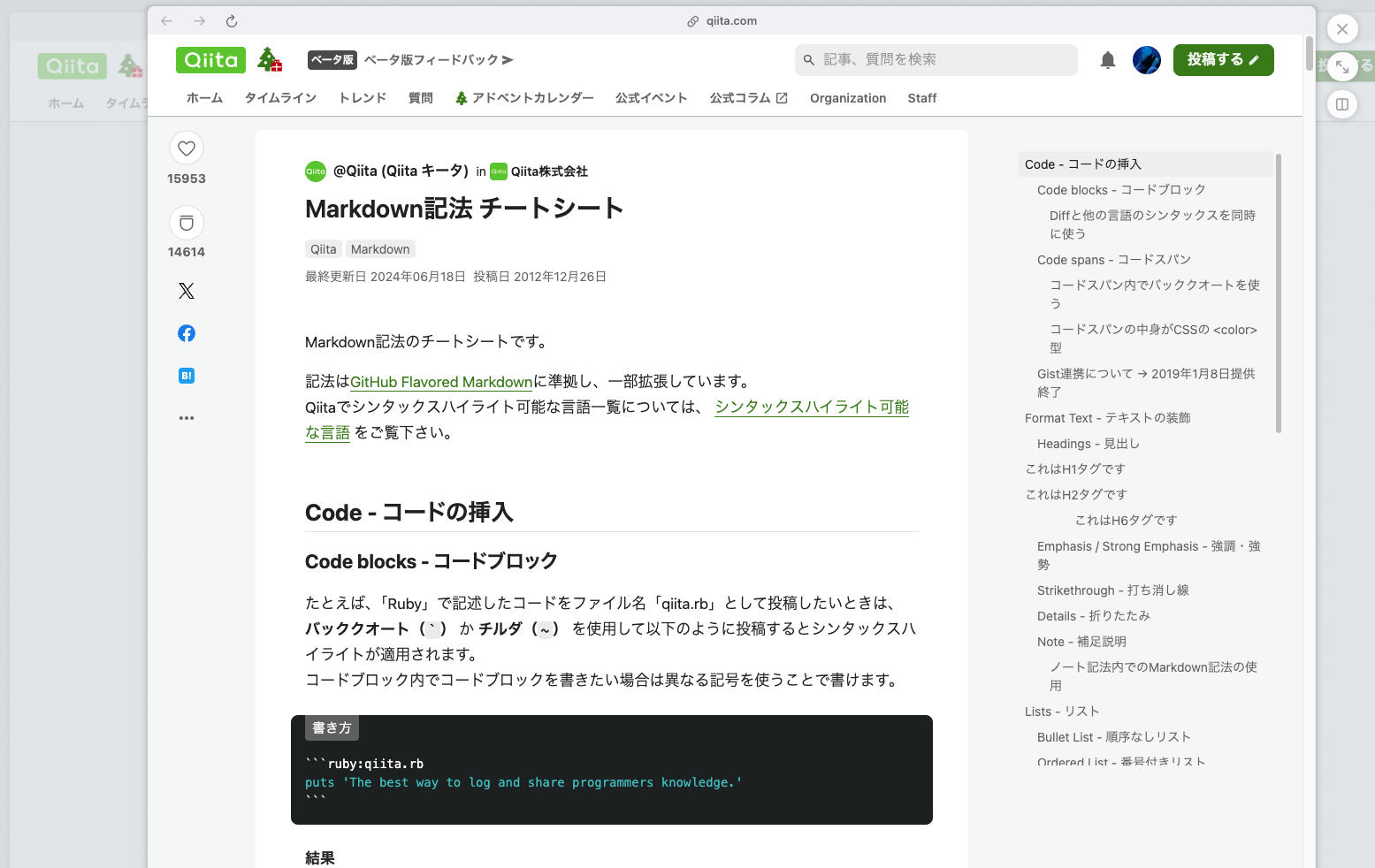
Task: Select 質問 in the navigation bar
Action: click(x=420, y=98)
